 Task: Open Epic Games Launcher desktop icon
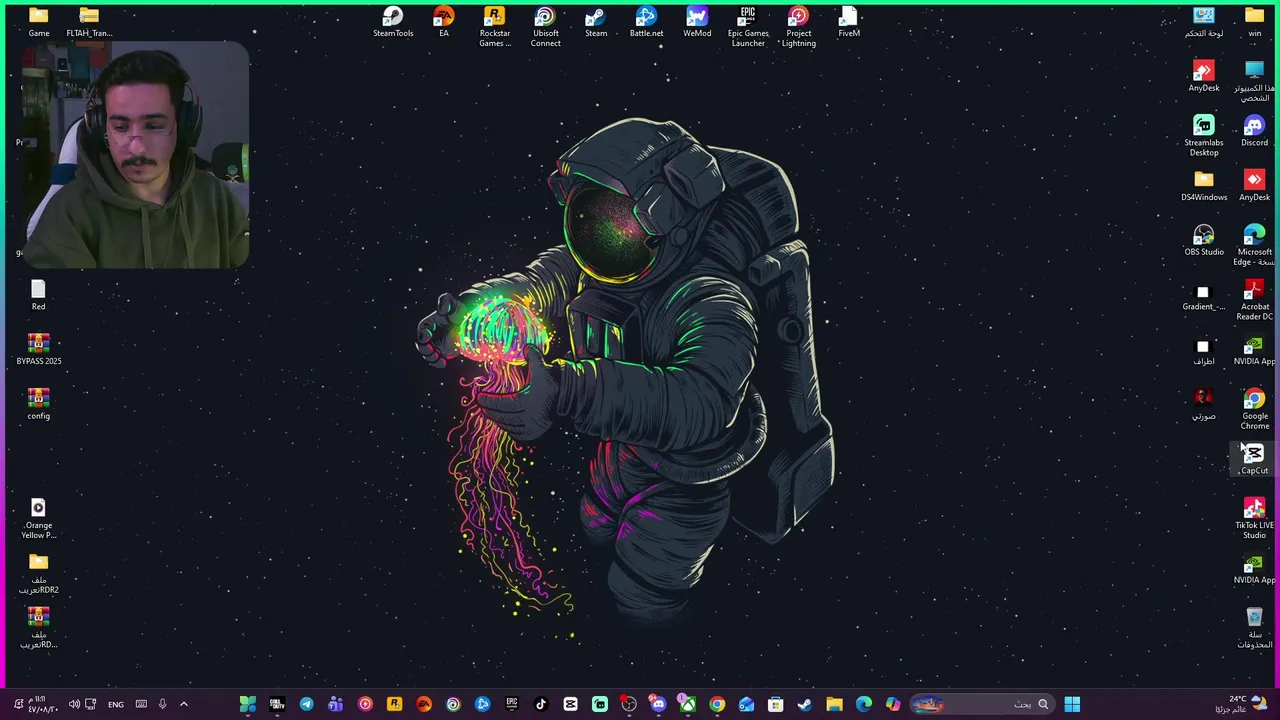(748, 27)
